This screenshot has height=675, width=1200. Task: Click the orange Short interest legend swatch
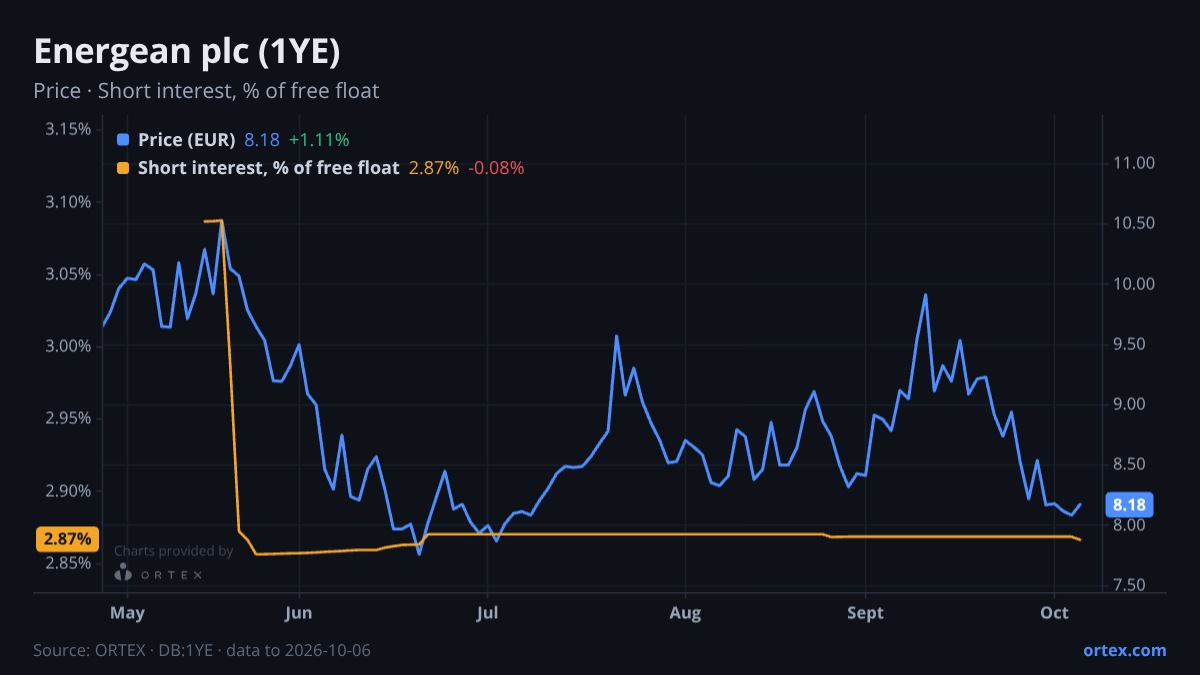point(123,168)
